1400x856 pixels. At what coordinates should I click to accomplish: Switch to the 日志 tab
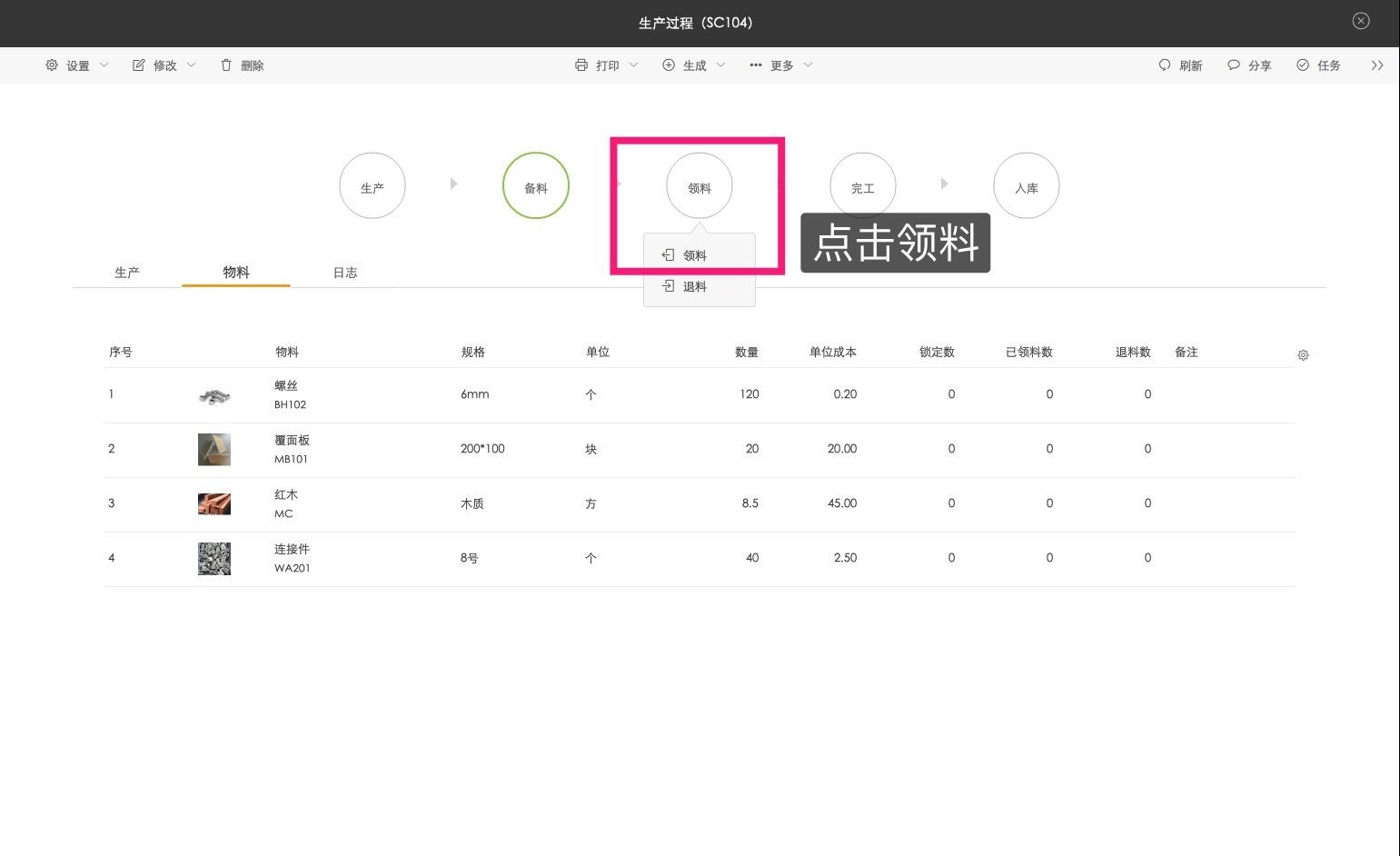(x=345, y=273)
